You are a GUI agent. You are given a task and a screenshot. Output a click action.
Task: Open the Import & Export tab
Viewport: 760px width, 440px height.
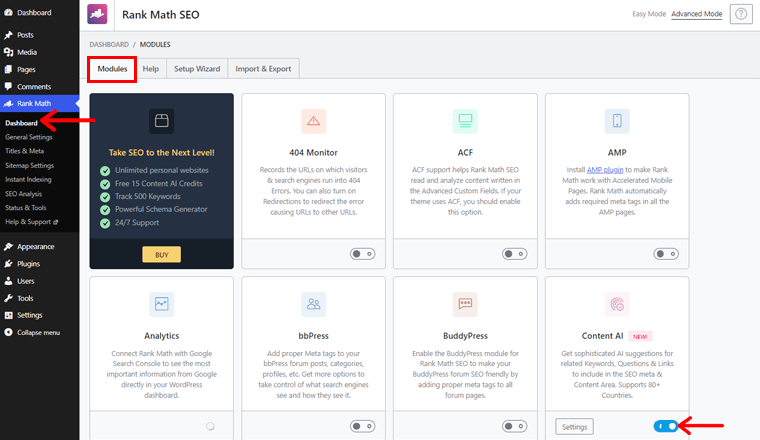[x=263, y=69]
